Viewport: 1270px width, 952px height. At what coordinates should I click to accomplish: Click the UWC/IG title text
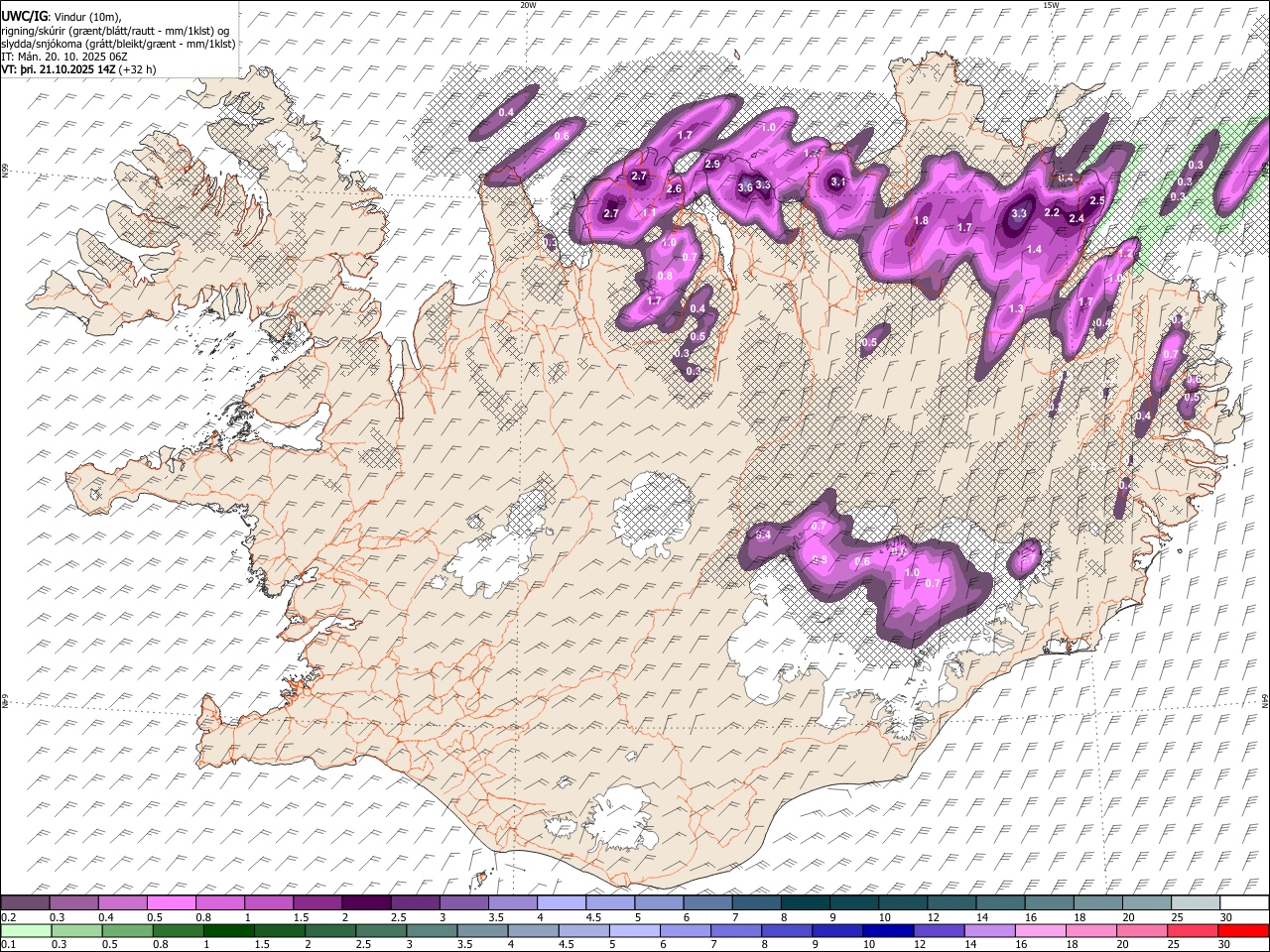pos(24,17)
